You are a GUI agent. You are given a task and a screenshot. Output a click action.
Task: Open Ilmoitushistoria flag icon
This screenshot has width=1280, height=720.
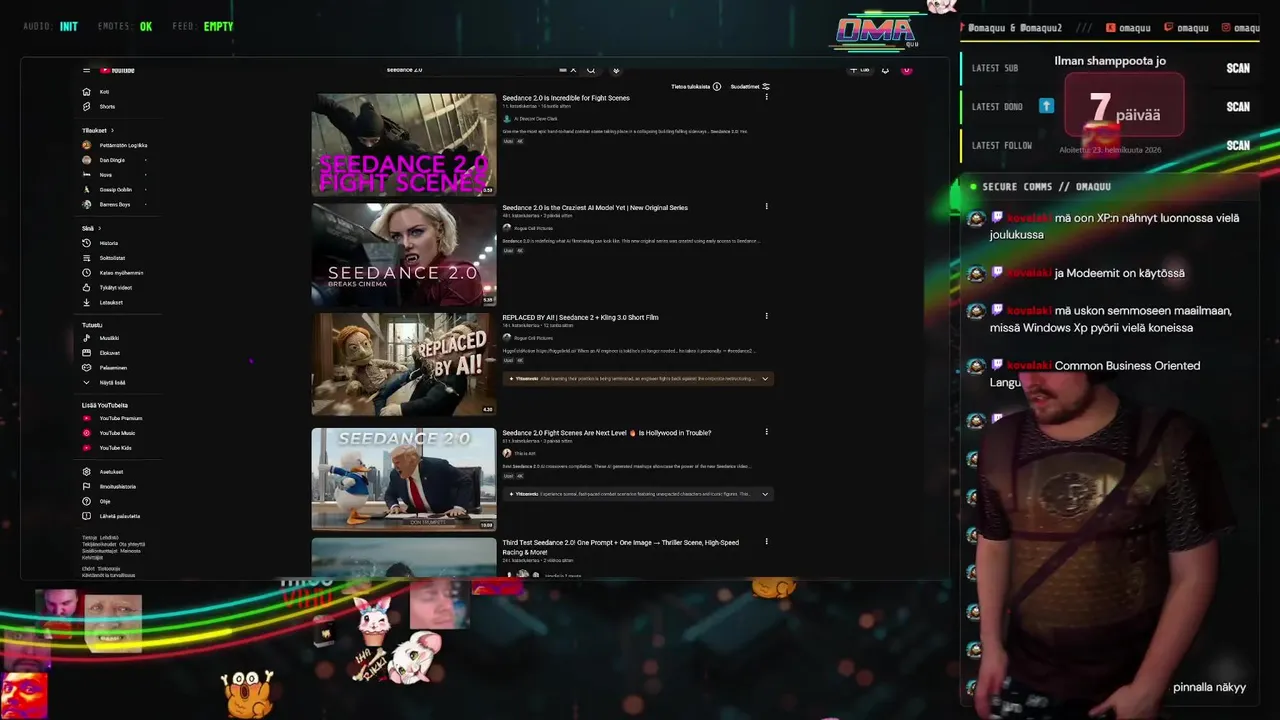87,486
